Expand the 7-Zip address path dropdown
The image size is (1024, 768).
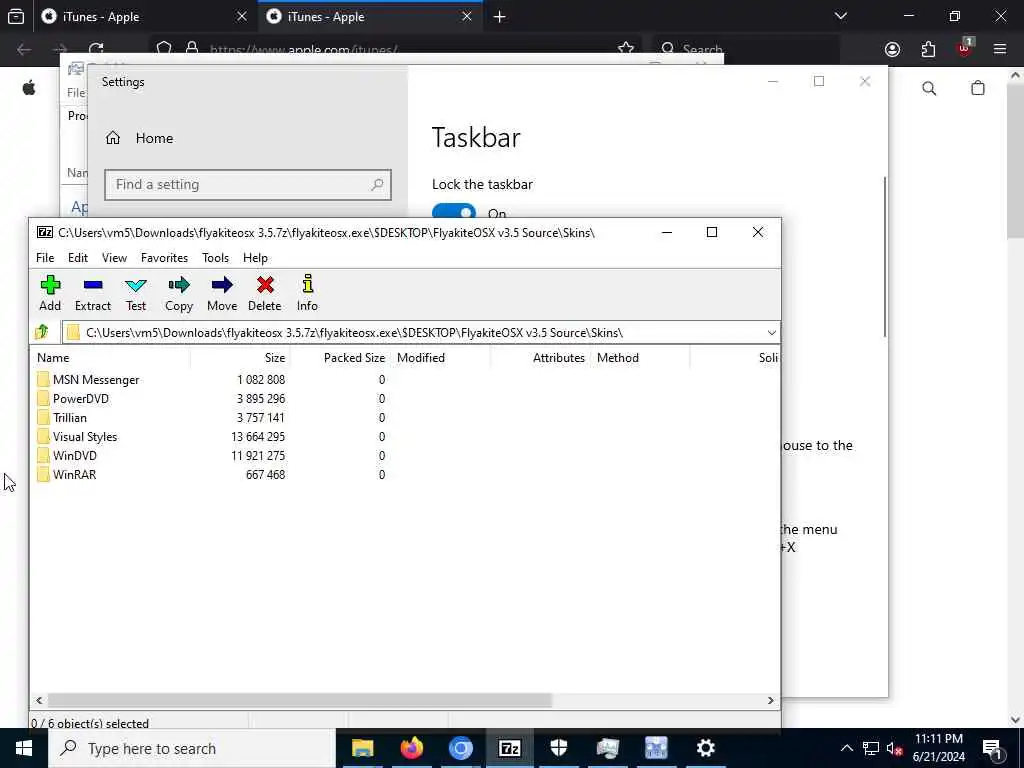click(771, 333)
